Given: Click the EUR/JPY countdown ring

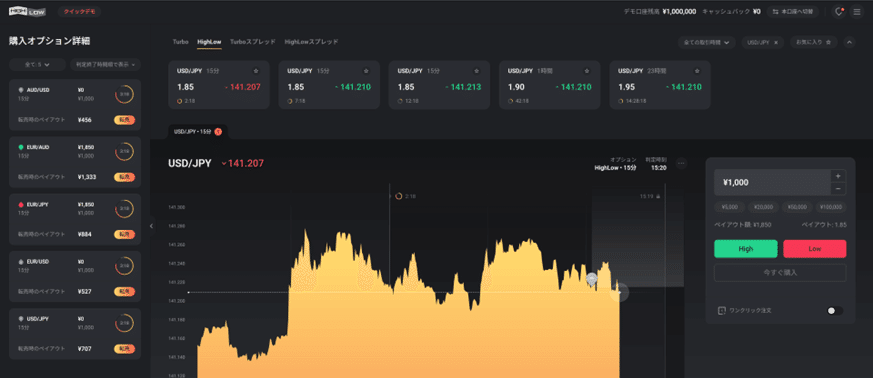Looking at the screenshot, I should [124, 209].
